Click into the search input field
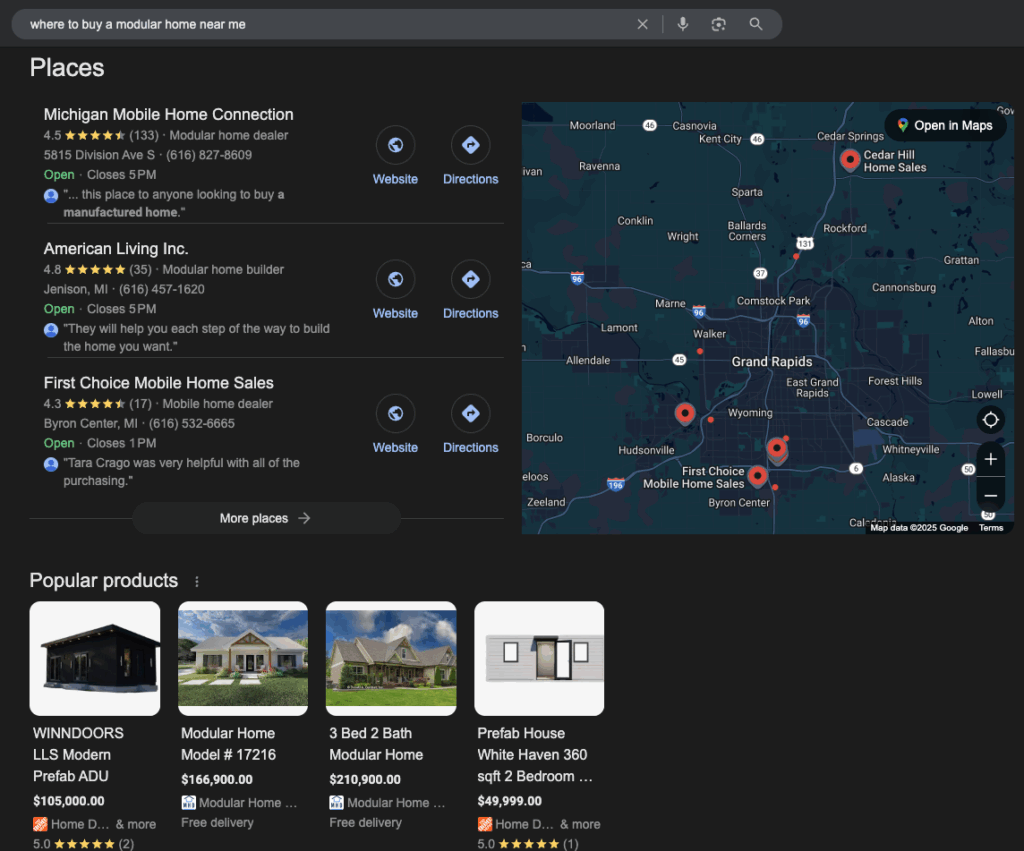The image size is (1024, 851). tap(320, 24)
